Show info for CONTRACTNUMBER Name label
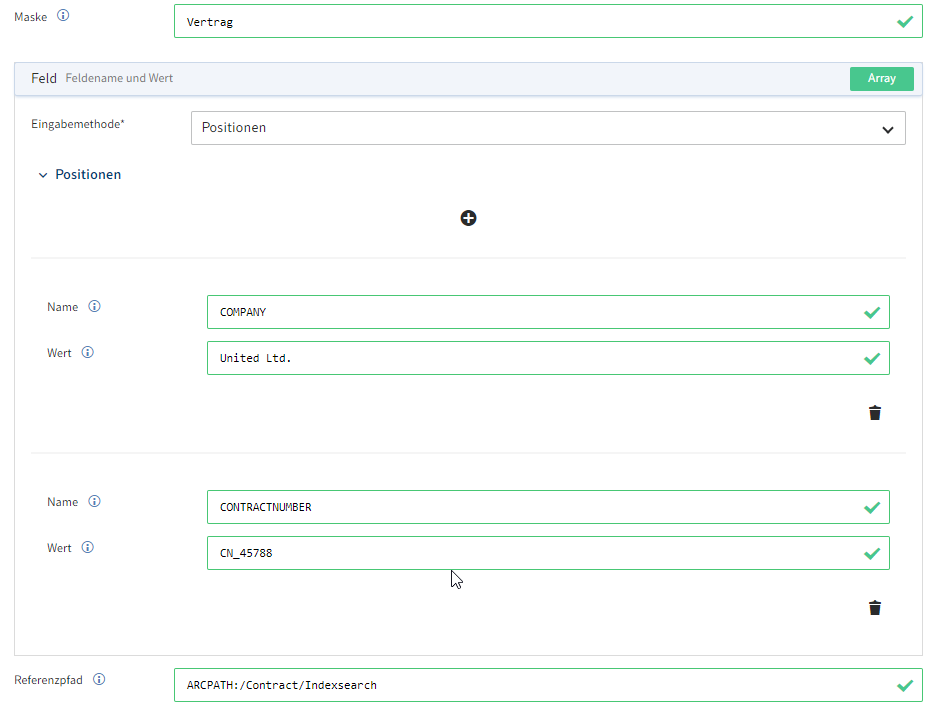Screen dimensions: 934x711 94,502
